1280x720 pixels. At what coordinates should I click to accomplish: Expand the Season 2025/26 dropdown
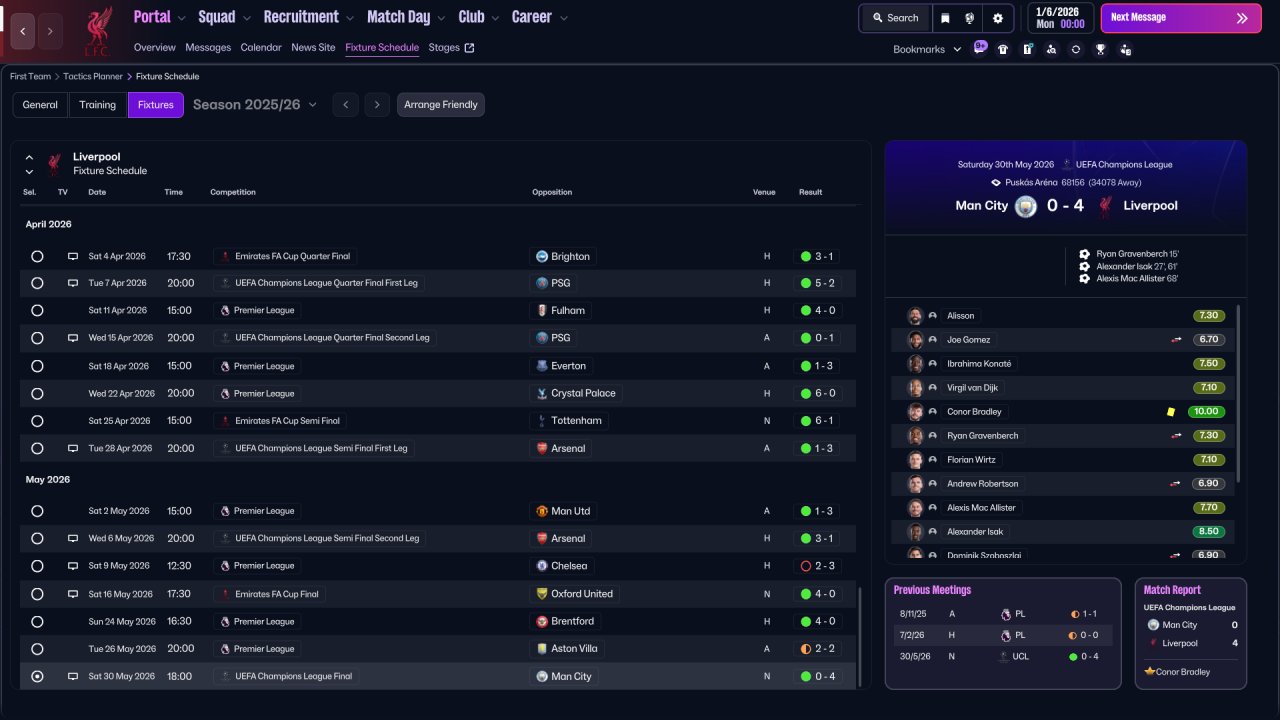click(255, 105)
